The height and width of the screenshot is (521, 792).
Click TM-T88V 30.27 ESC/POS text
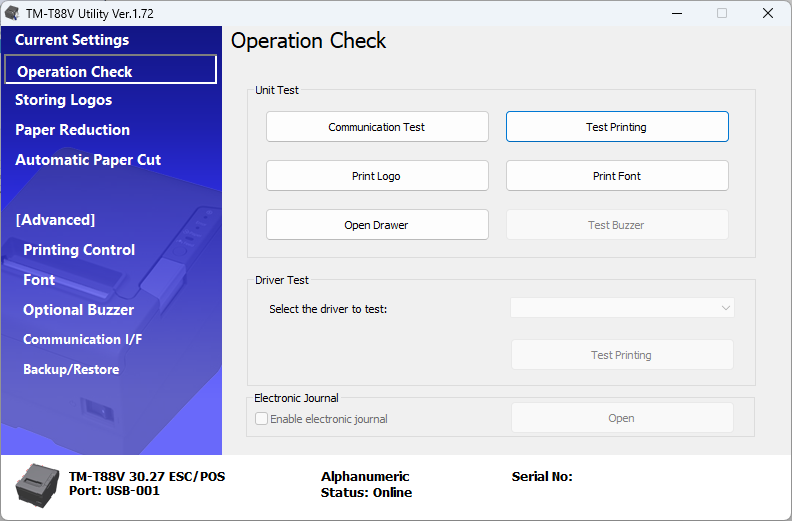coord(147,477)
